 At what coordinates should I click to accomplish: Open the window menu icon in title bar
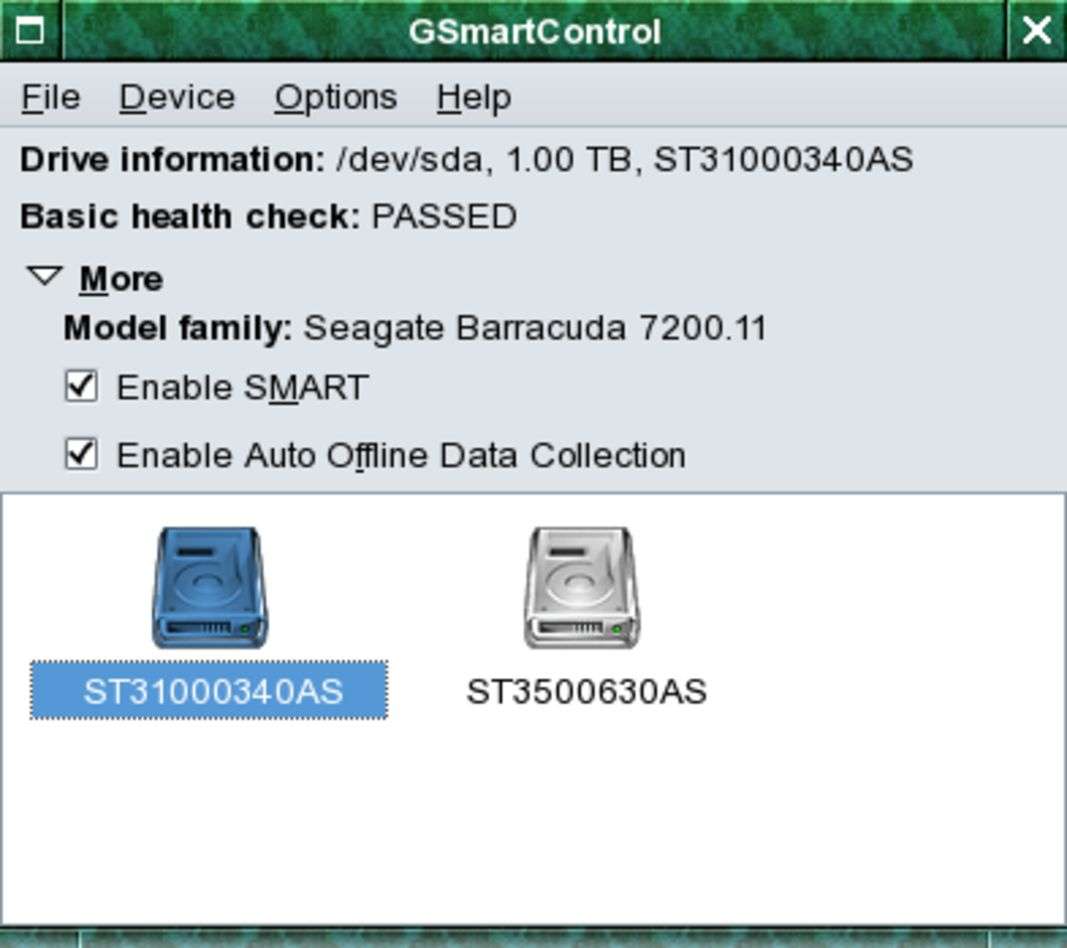(x=30, y=31)
